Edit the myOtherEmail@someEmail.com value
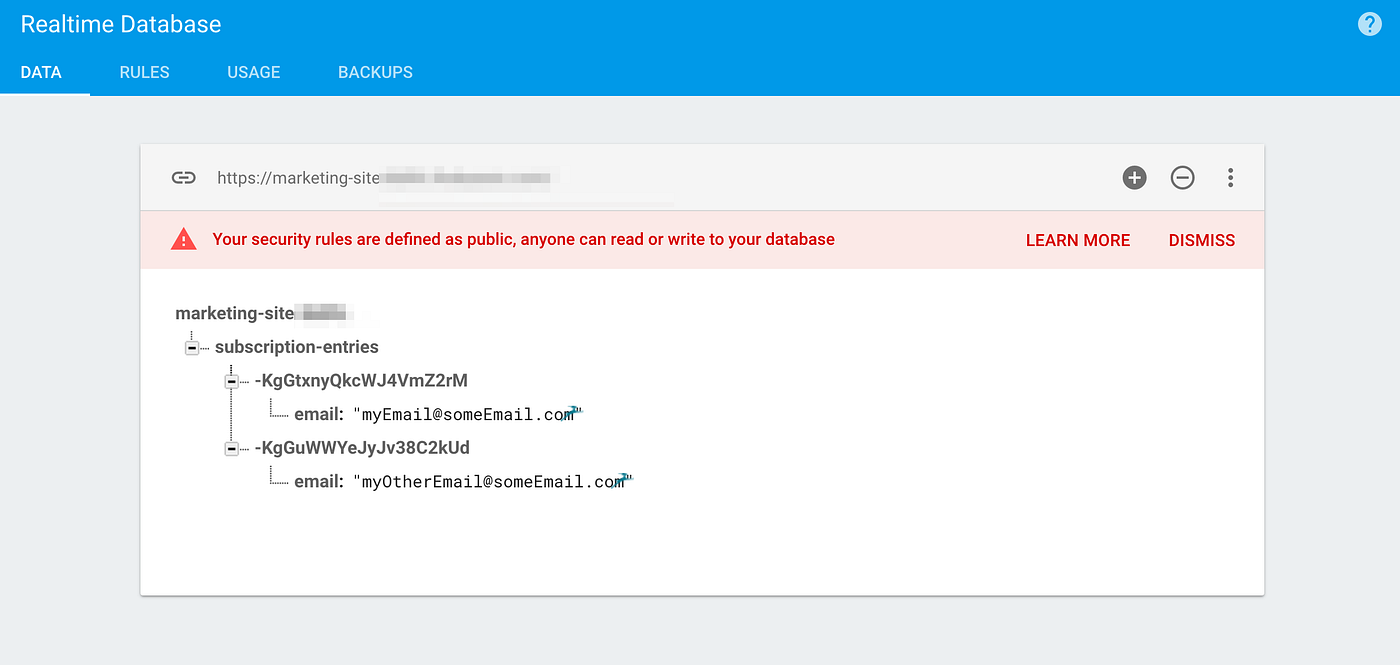1400x665 pixels. (493, 481)
